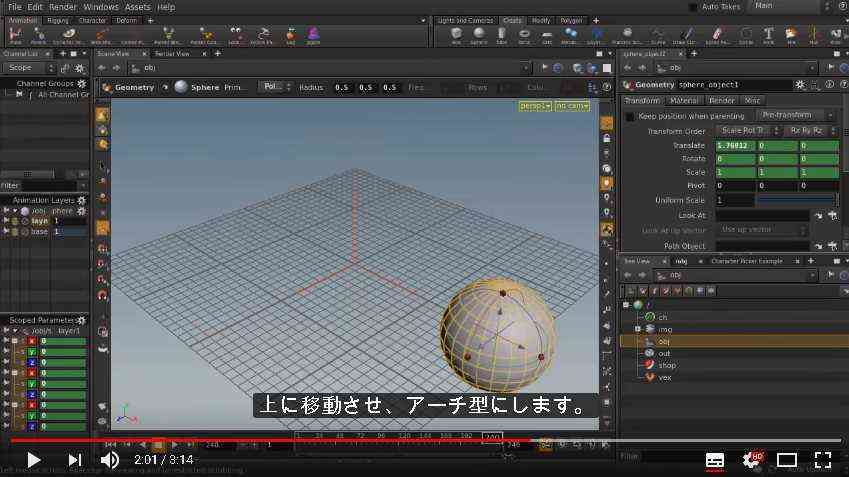
Task: Click the Look At eyes shelf tool
Action: click(234, 35)
